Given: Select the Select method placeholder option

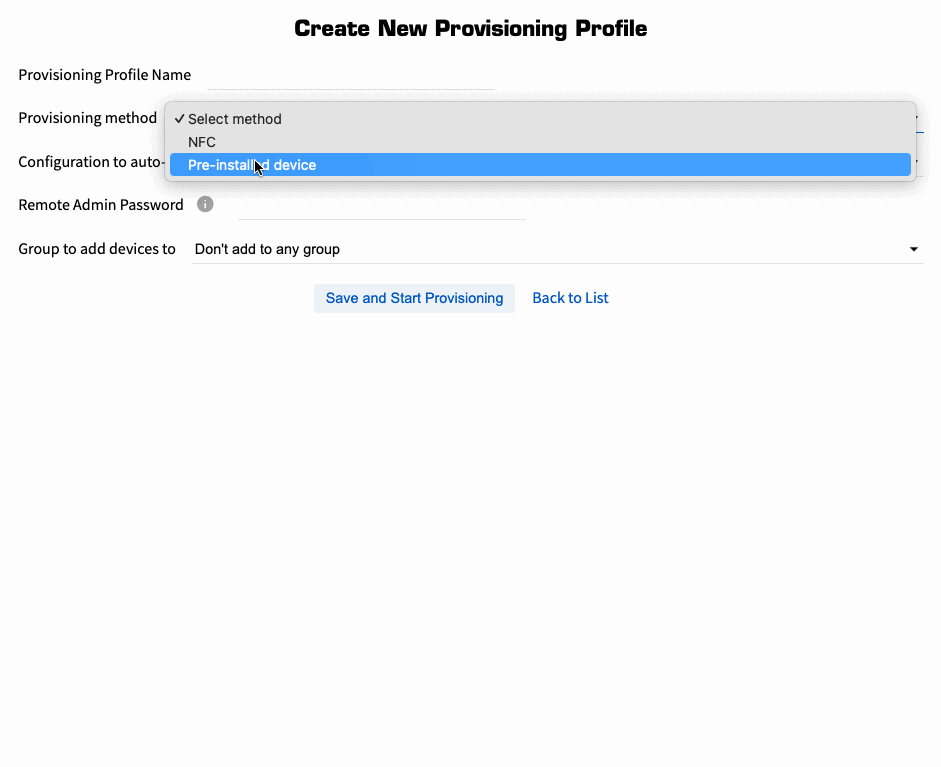Looking at the screenshot, I should pos(234,118).
